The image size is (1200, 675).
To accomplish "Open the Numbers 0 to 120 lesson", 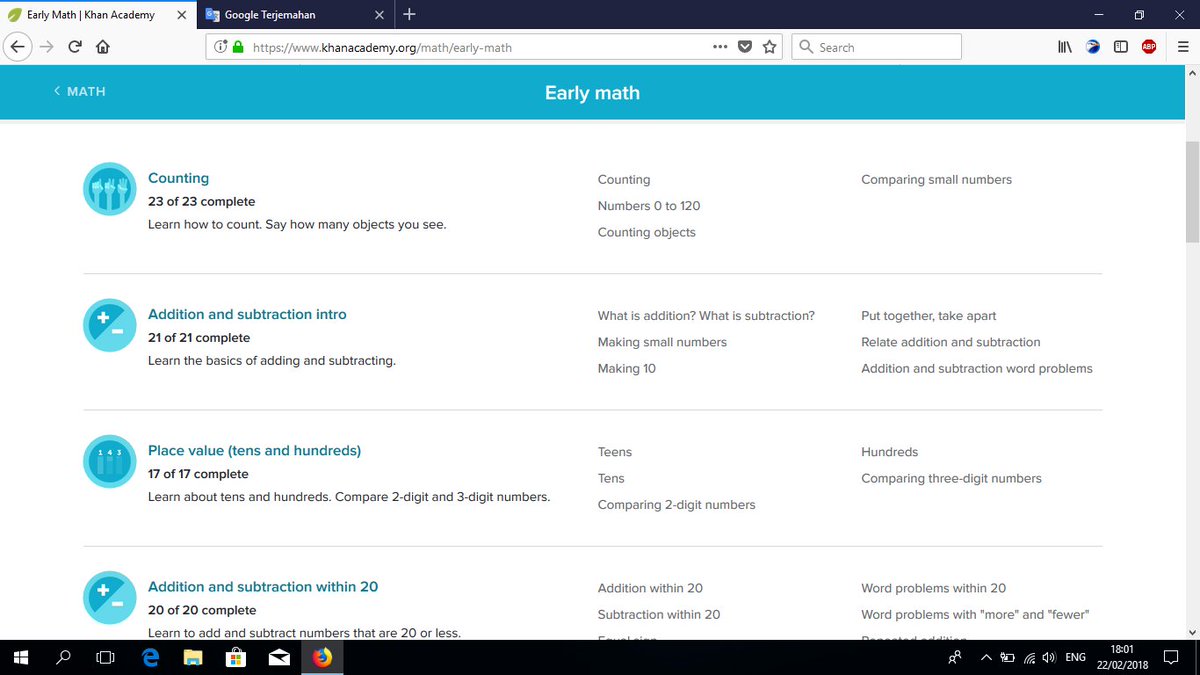I will pyautogui.click(x=649, y=206).
